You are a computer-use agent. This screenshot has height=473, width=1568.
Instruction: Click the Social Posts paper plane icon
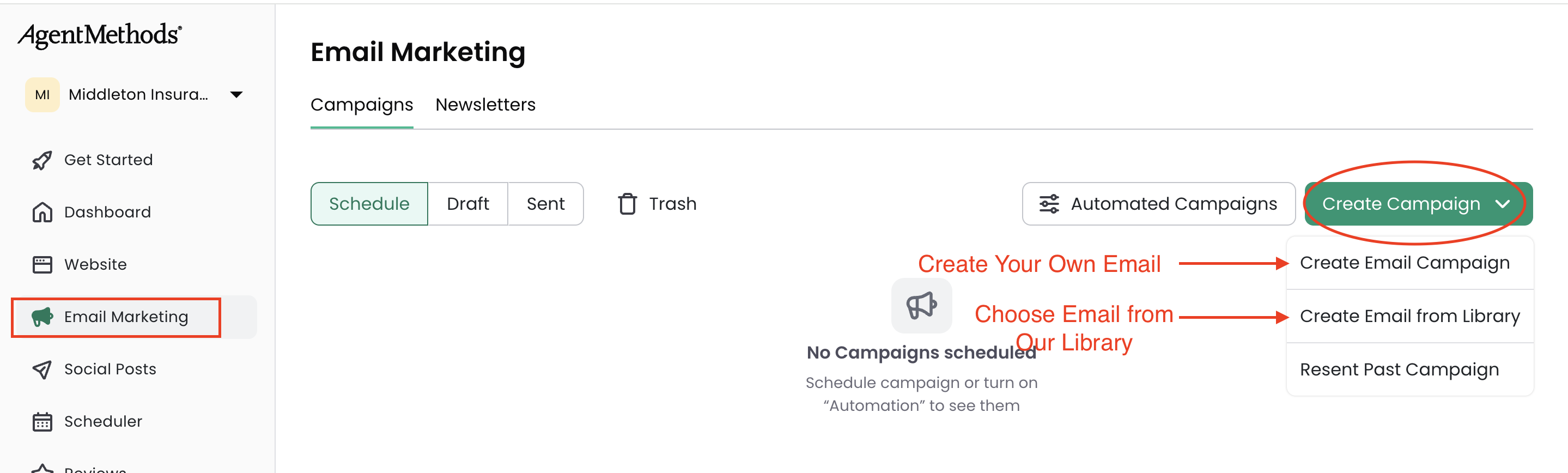click(x=42, y=369)
